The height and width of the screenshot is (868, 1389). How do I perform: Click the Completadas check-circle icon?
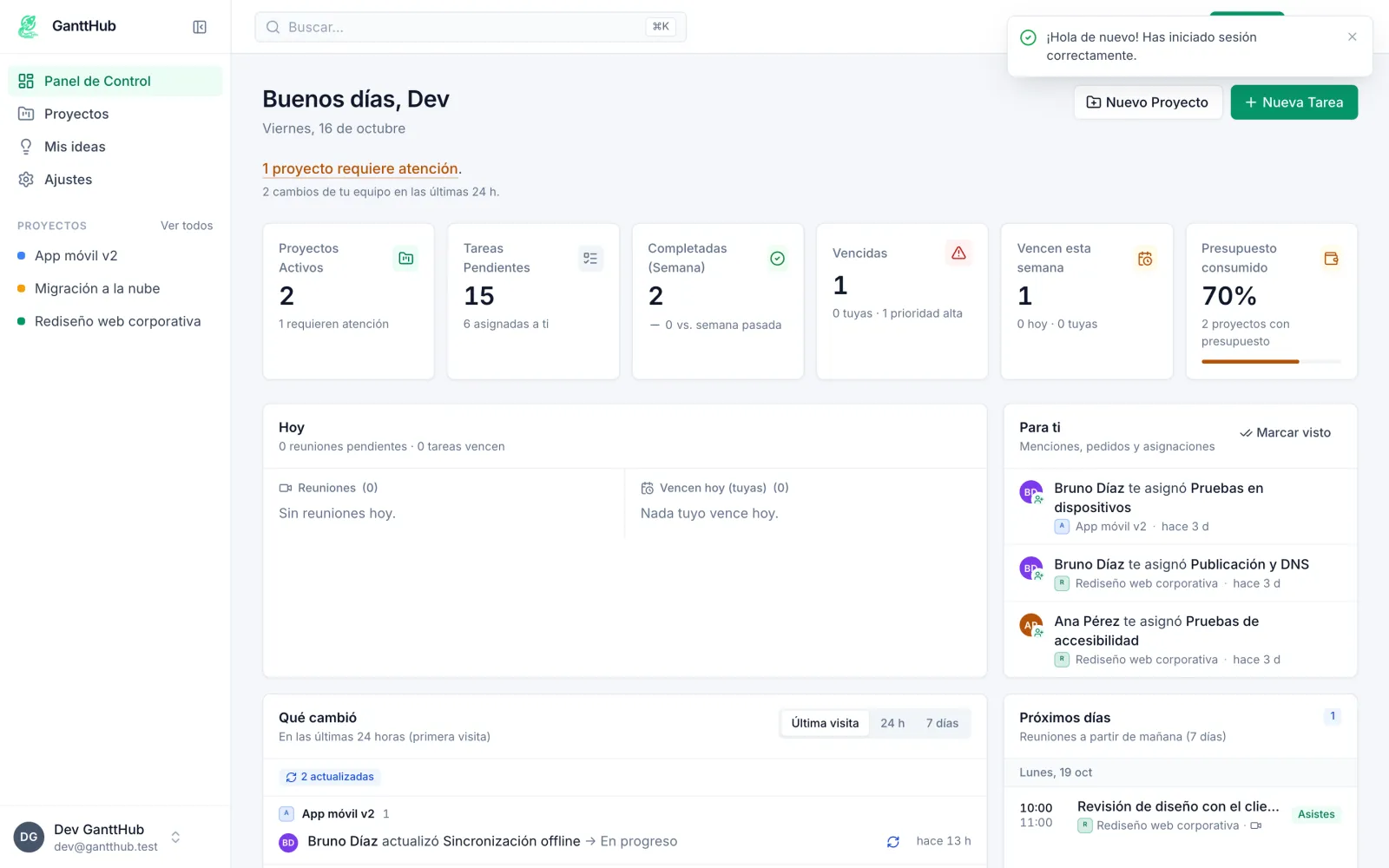[777, 258]
